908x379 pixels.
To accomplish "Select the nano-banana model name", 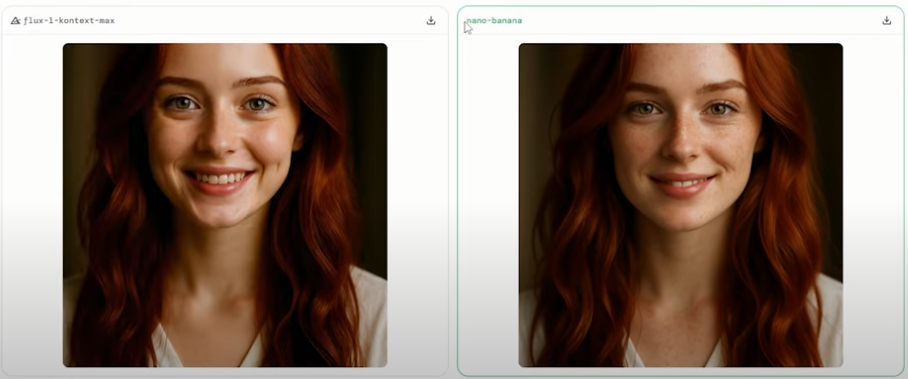I will click(494, 21).
